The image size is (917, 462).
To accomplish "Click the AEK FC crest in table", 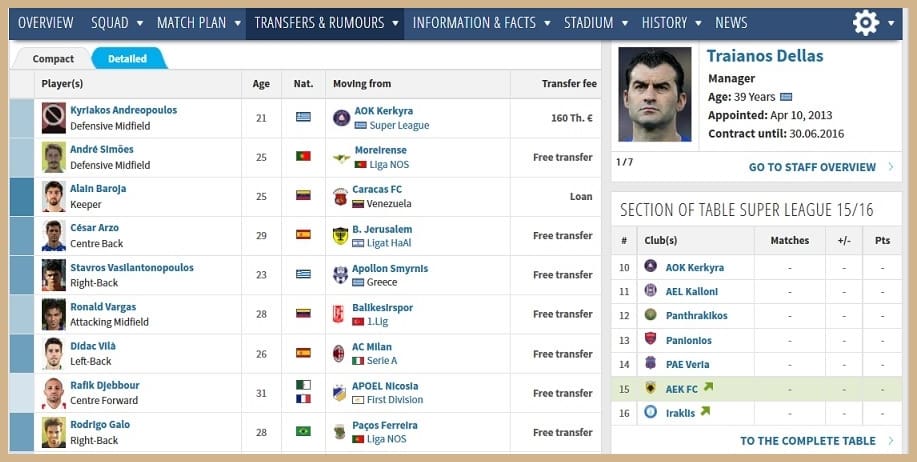I will coord(651,388).
